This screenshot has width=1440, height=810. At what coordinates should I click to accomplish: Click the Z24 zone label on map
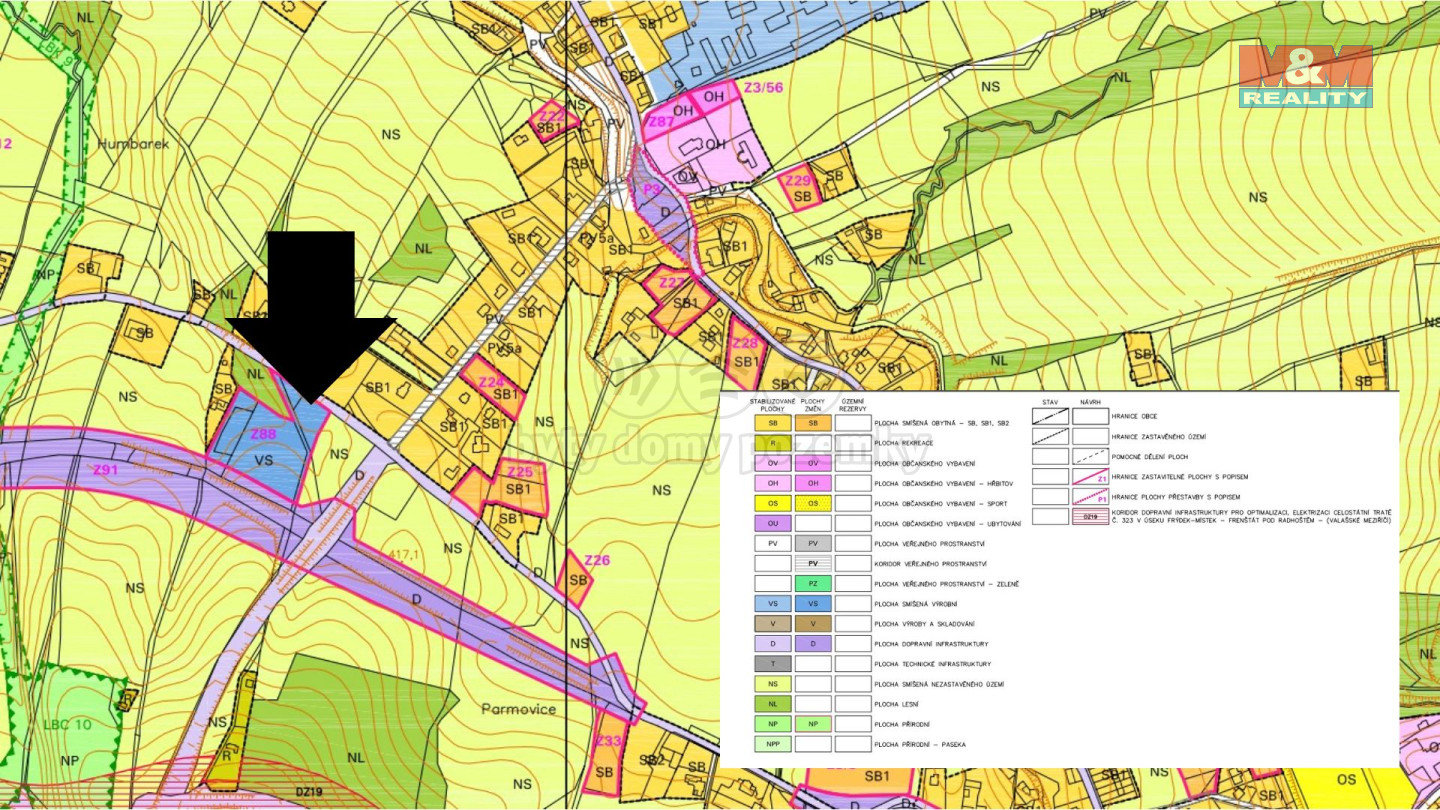pos(490,382)
